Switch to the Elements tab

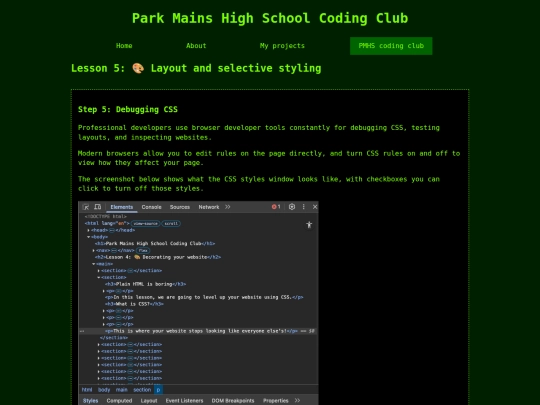122,207
